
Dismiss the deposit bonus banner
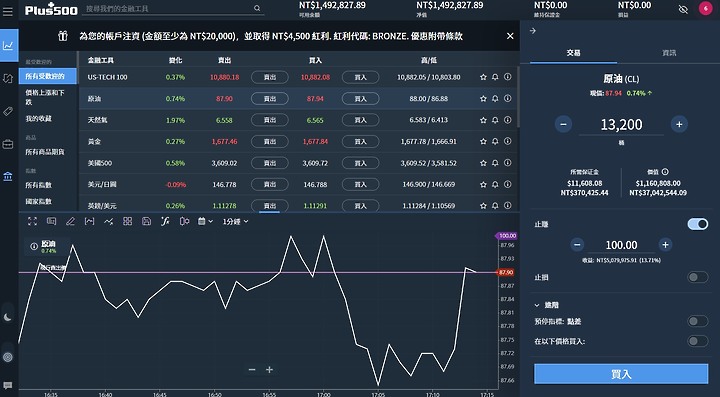coord(510,36)
